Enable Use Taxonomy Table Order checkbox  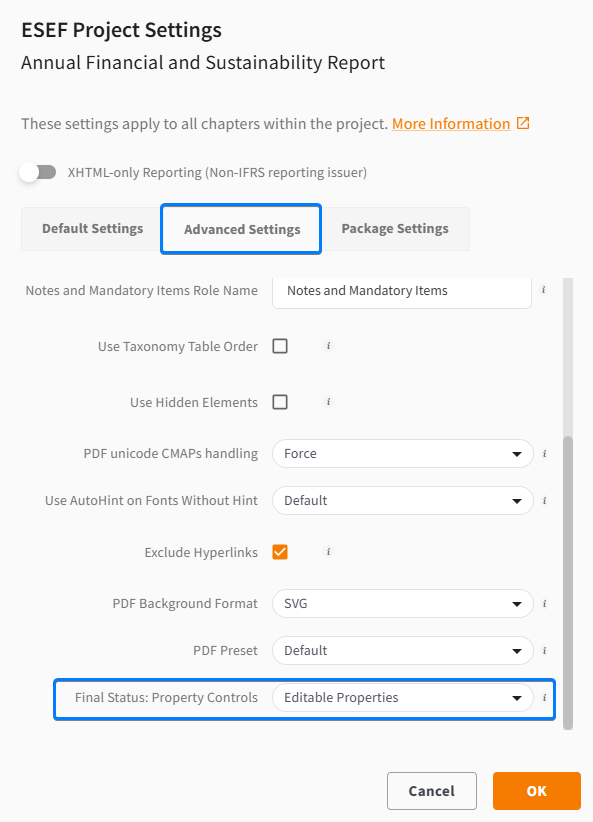[280, 346]
